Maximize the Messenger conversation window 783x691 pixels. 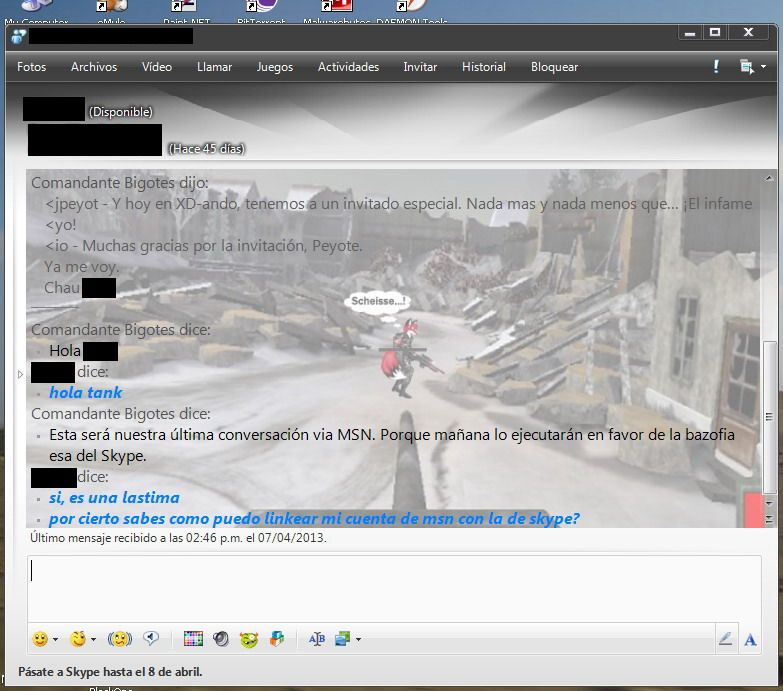click(x=715, y=33)
